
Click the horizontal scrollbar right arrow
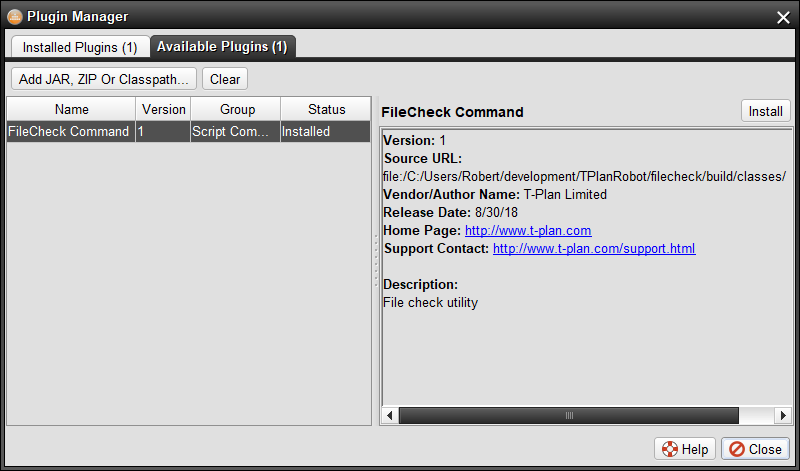[783, 415]
